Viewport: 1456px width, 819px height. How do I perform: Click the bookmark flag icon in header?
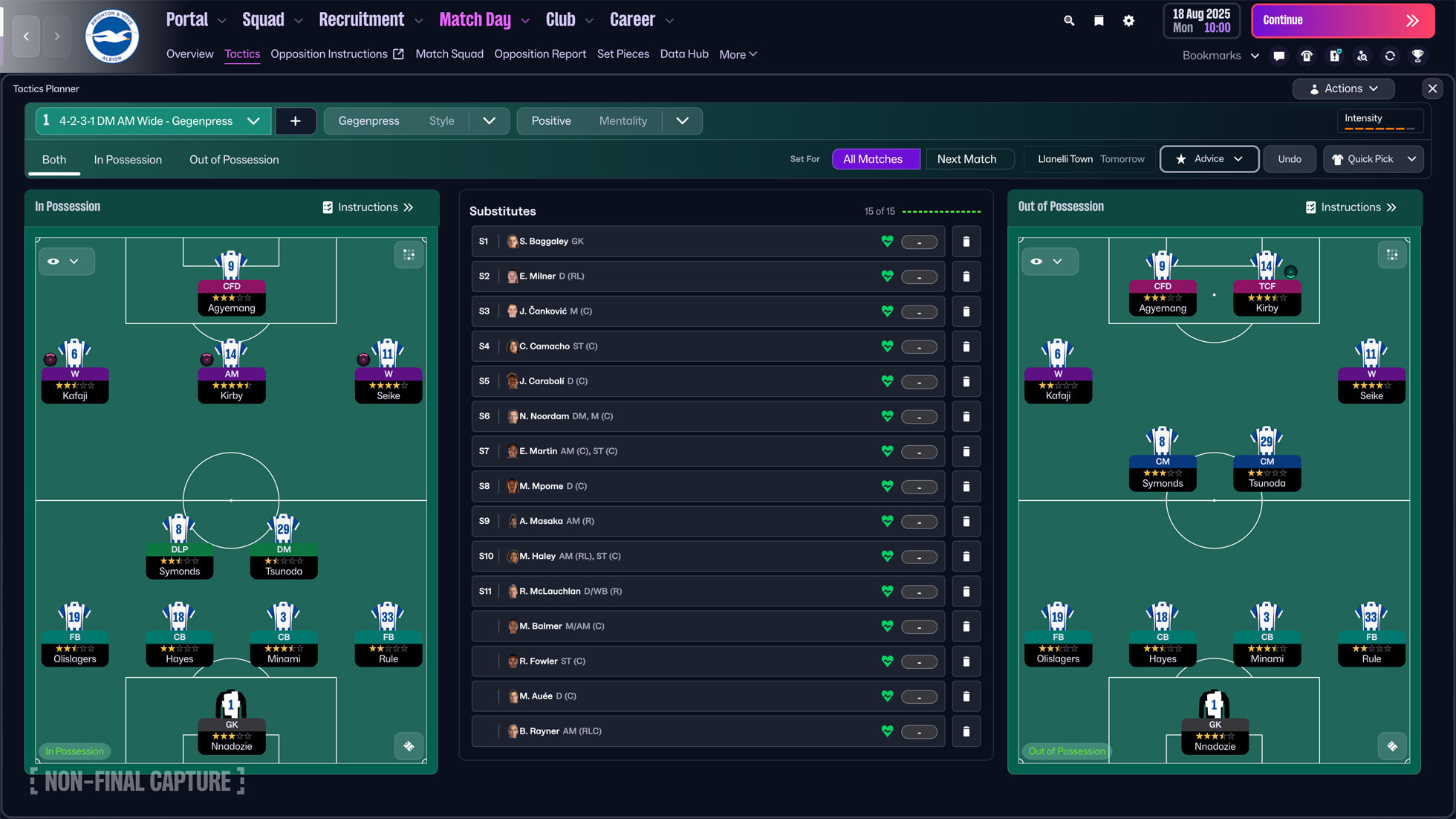click(x=1099, y=21)
